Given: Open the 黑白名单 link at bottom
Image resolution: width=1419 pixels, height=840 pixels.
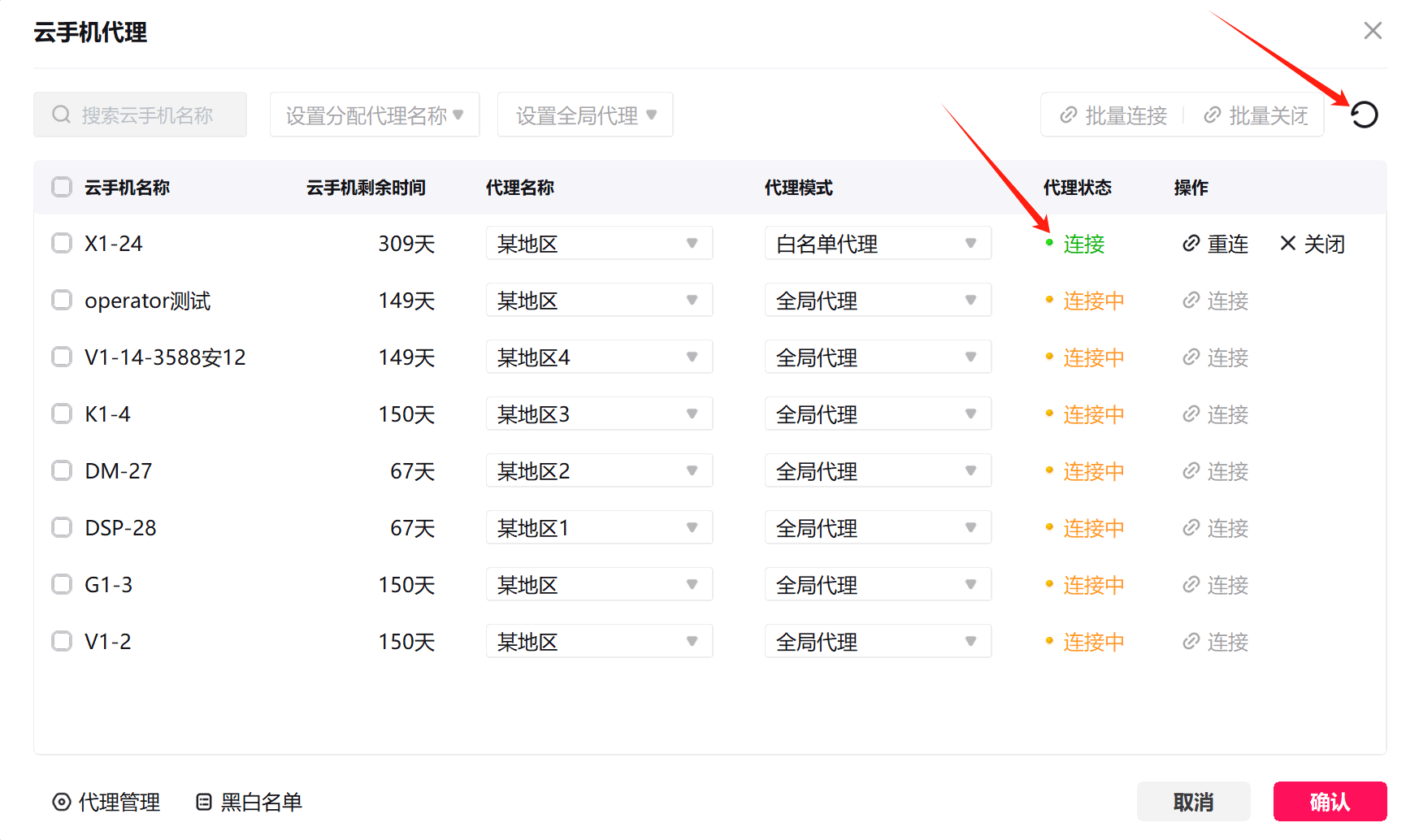Looking at the screenshot, I should [250, 802].
